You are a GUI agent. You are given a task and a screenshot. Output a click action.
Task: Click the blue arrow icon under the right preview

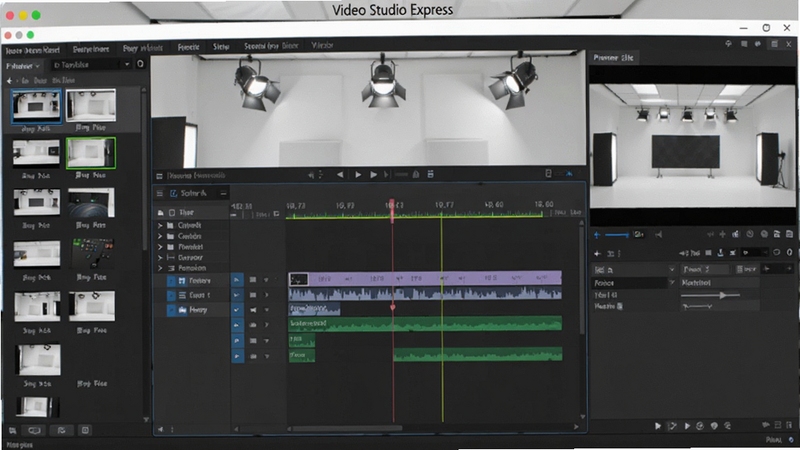(x=597, y=235)
